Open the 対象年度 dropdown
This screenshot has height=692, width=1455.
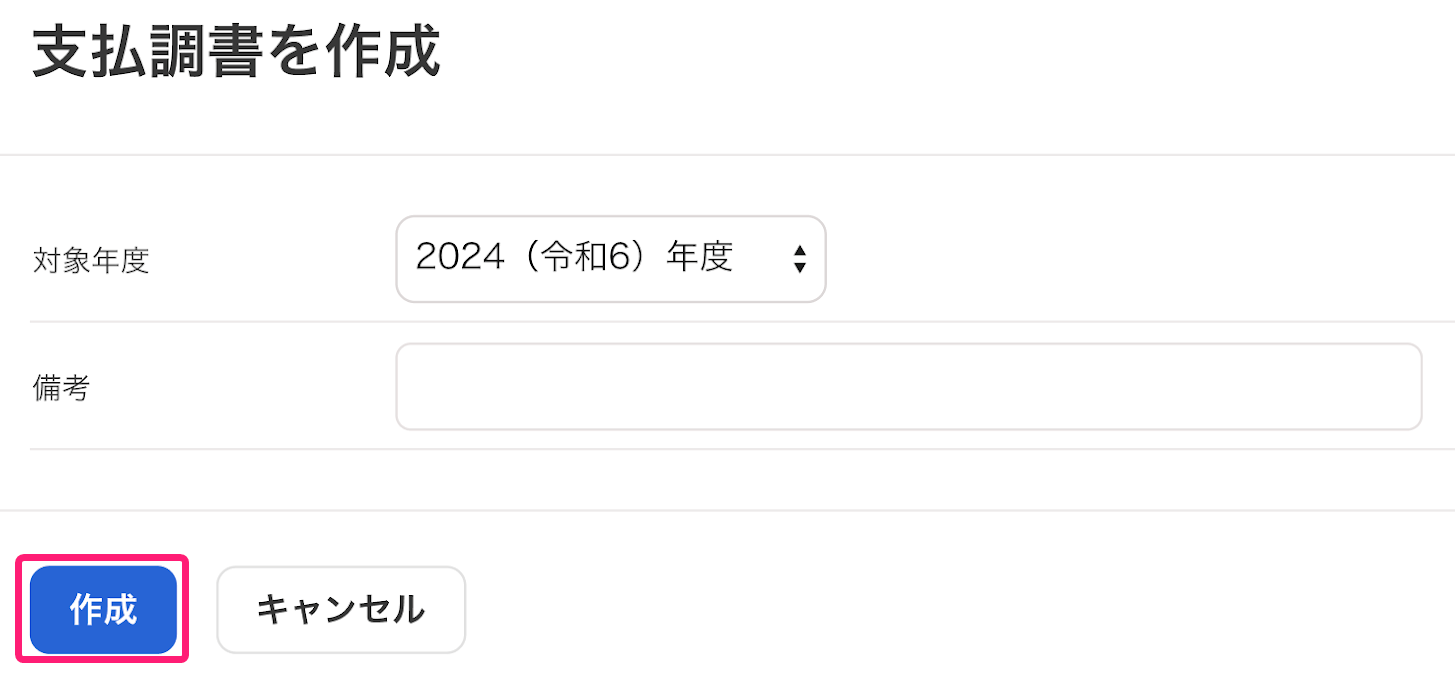point(610,259)
